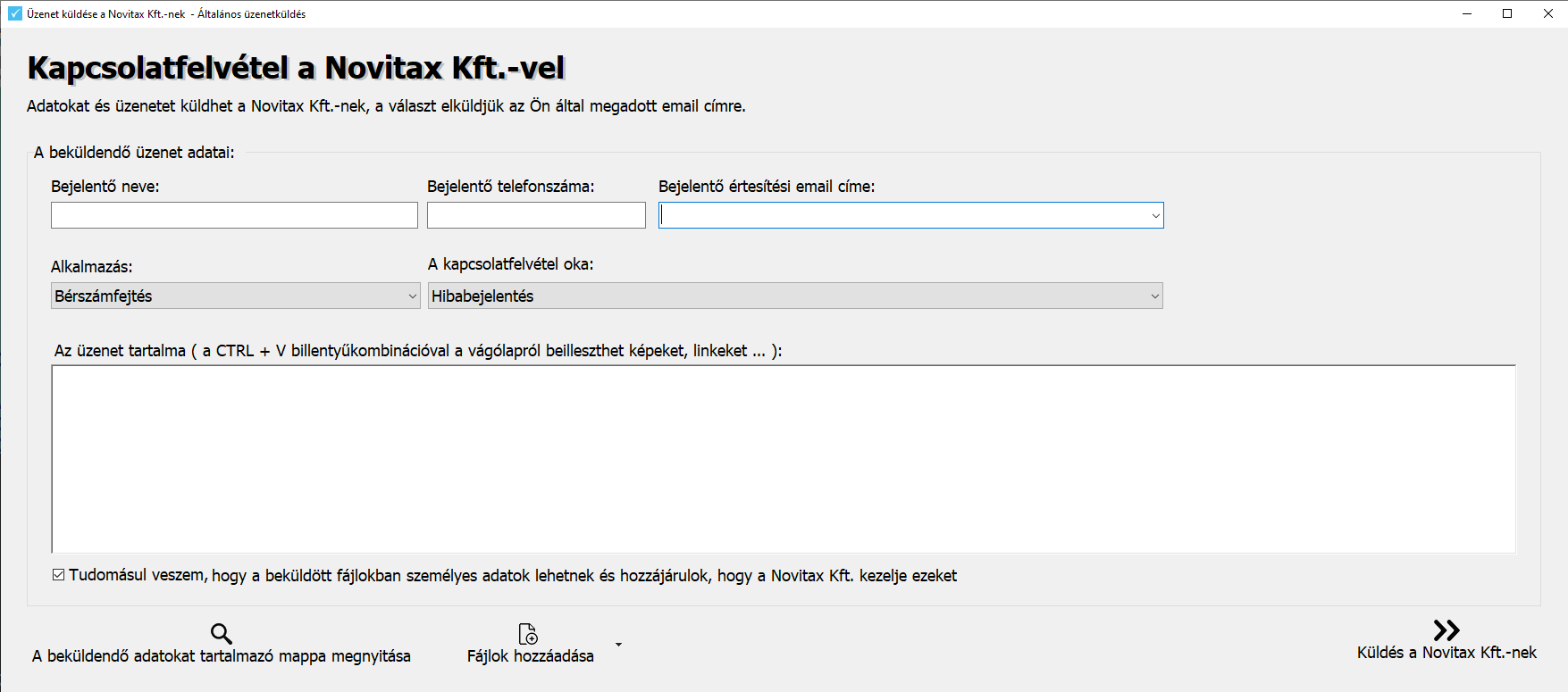Close the Novitax message window
1568x692 pixels.
(1547, 13)
